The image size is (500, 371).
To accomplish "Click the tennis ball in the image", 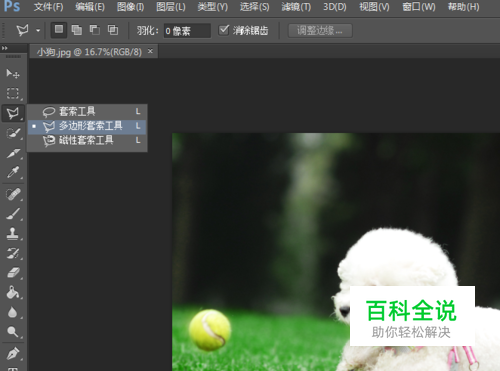I will [210, 330].
